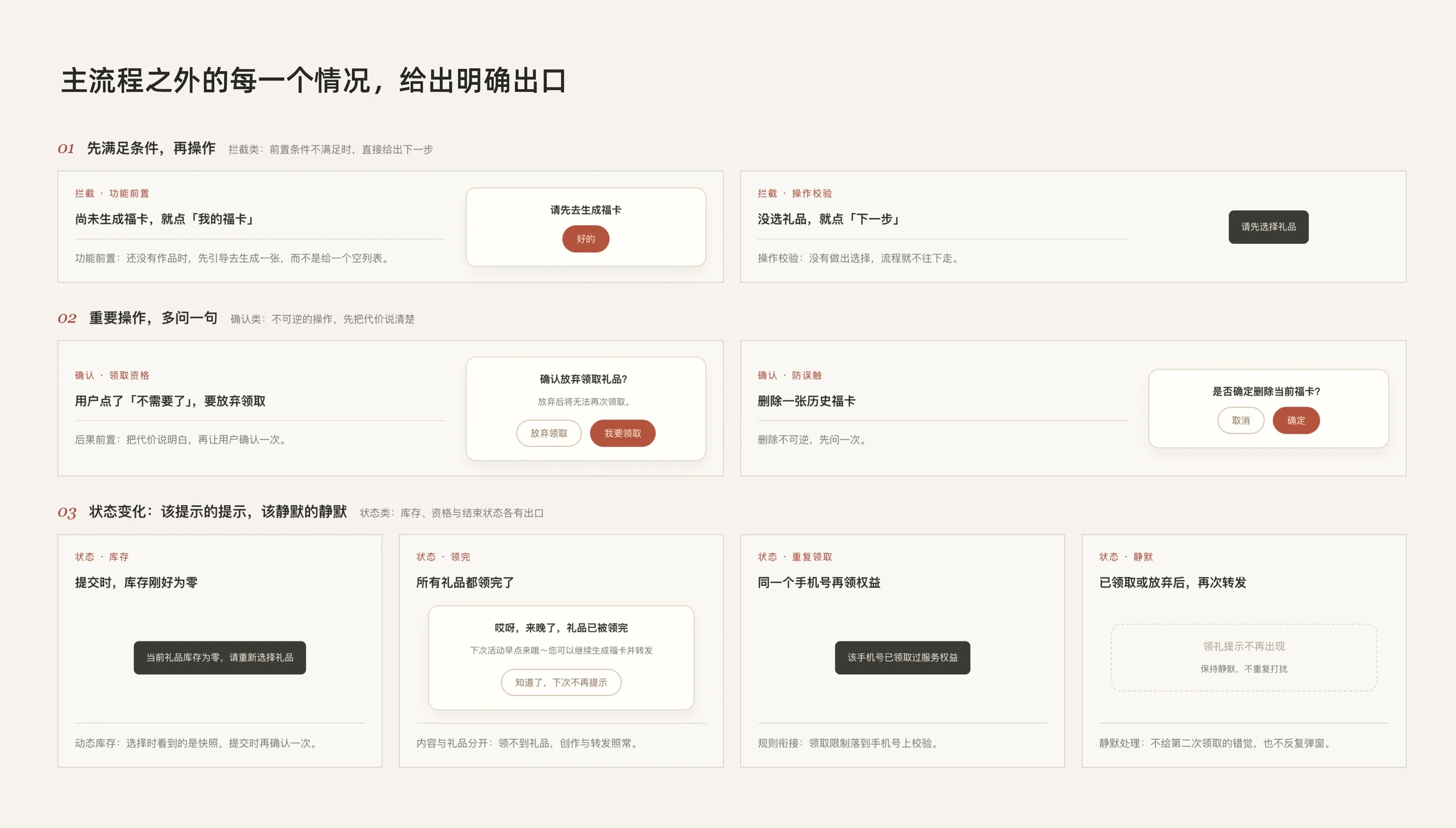The width and height of the screenshot is (1456, 828).
Task: Click the main heading 主流程之外的每一个情况，给出明确出口
Action: 313,80
